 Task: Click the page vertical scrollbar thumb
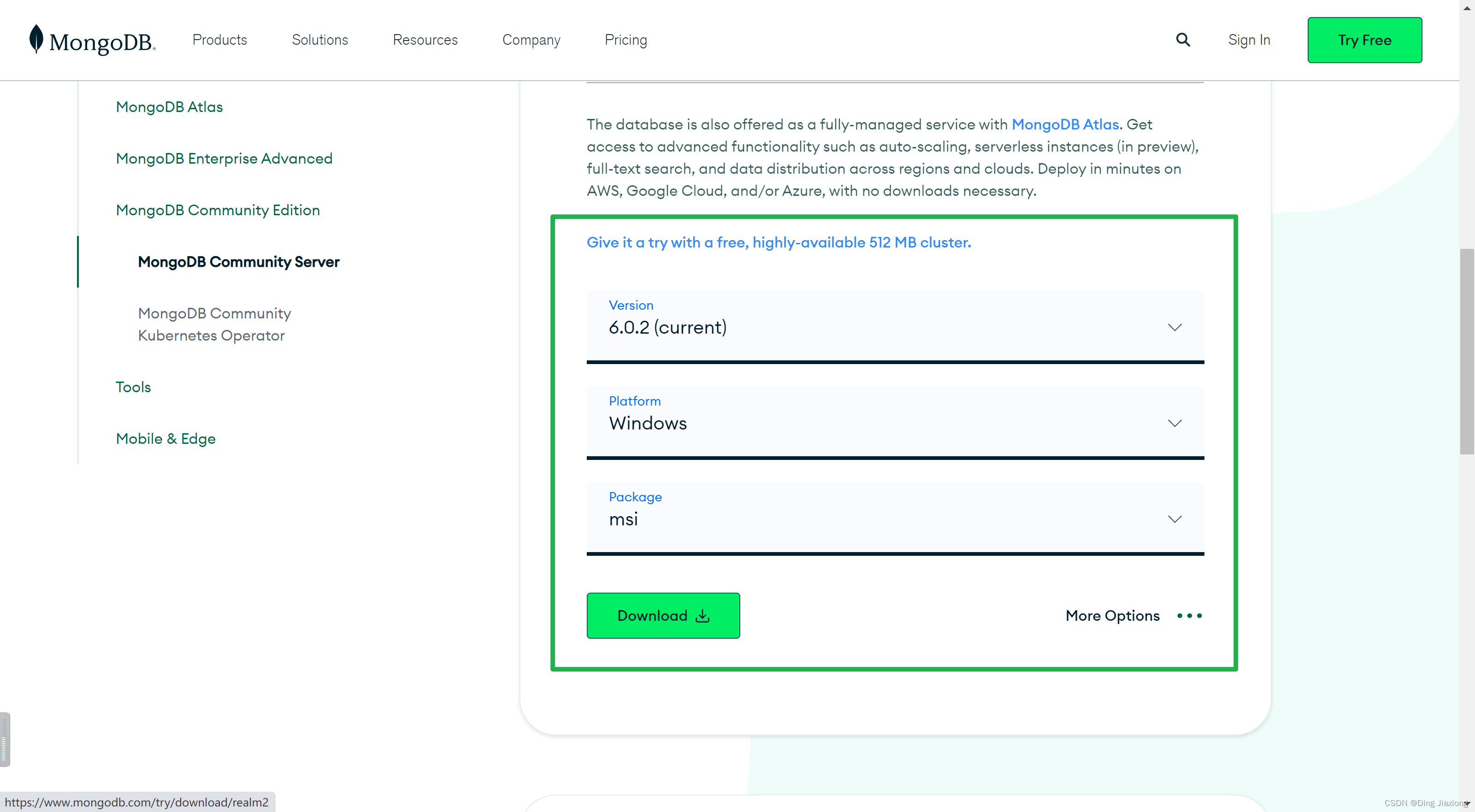(x=1466, y=352)
